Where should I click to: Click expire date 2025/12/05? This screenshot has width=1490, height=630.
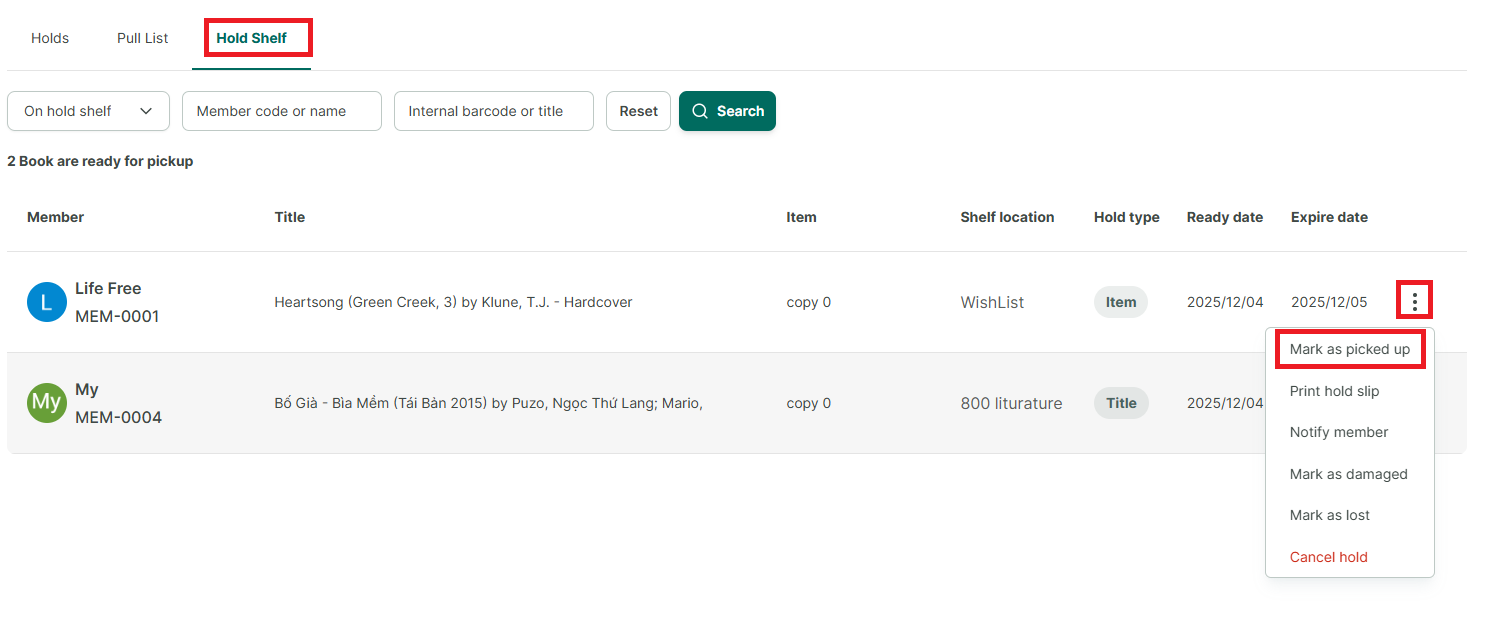tap(1329, 302)
